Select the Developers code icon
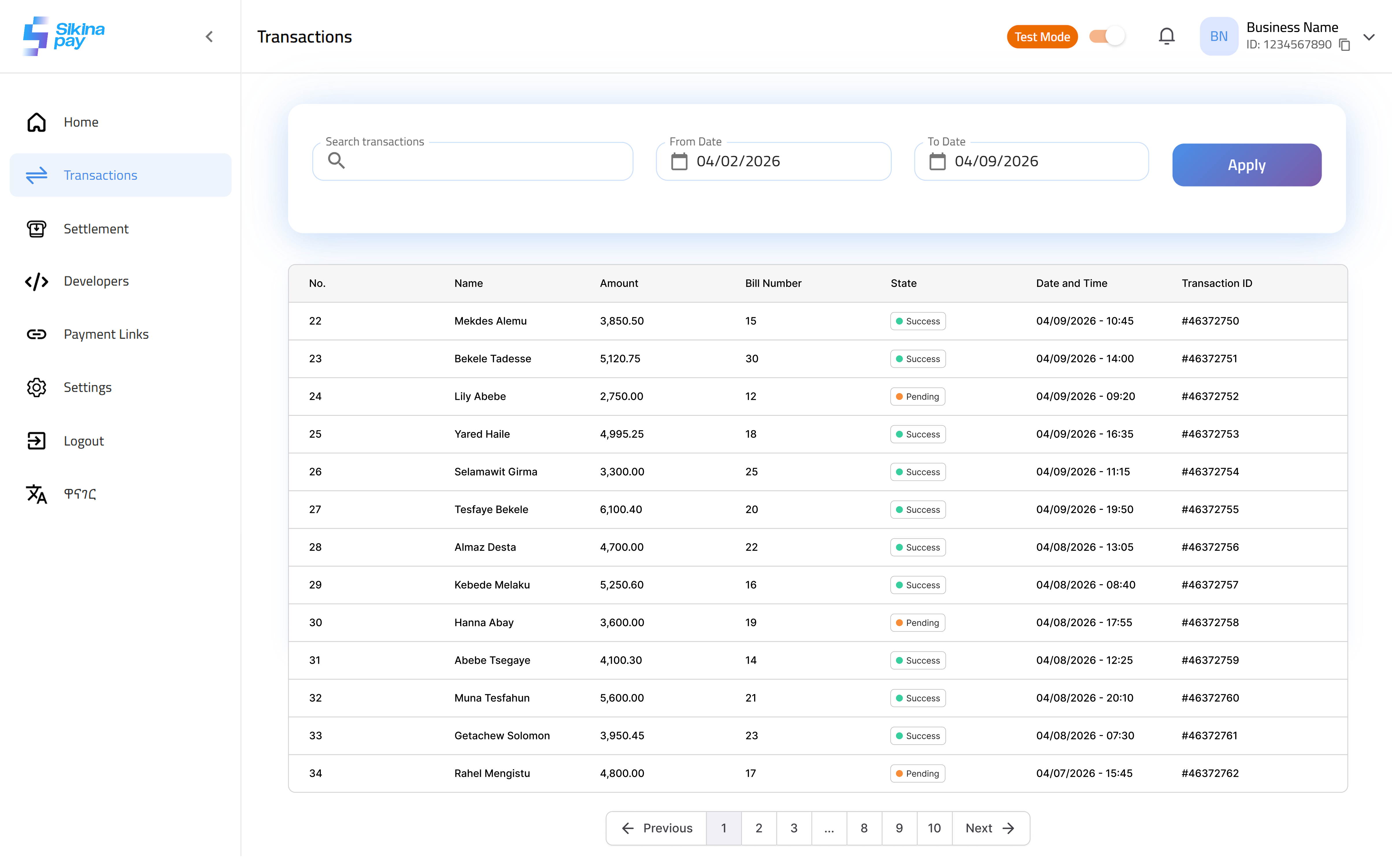The width and height of the screenshot is (1392, 868). click(36, 281)
